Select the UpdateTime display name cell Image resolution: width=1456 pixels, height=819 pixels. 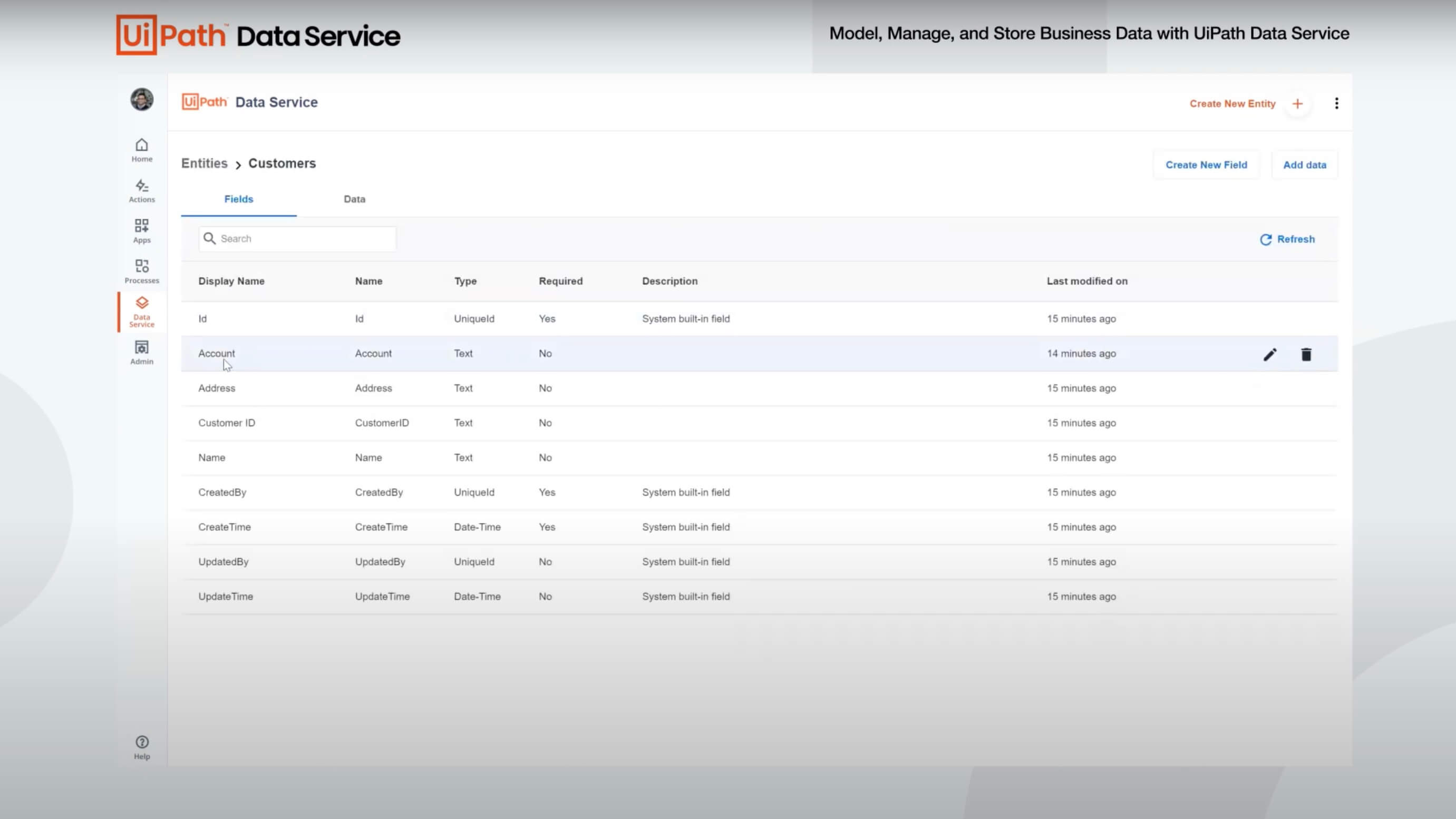tap(226, 596)
